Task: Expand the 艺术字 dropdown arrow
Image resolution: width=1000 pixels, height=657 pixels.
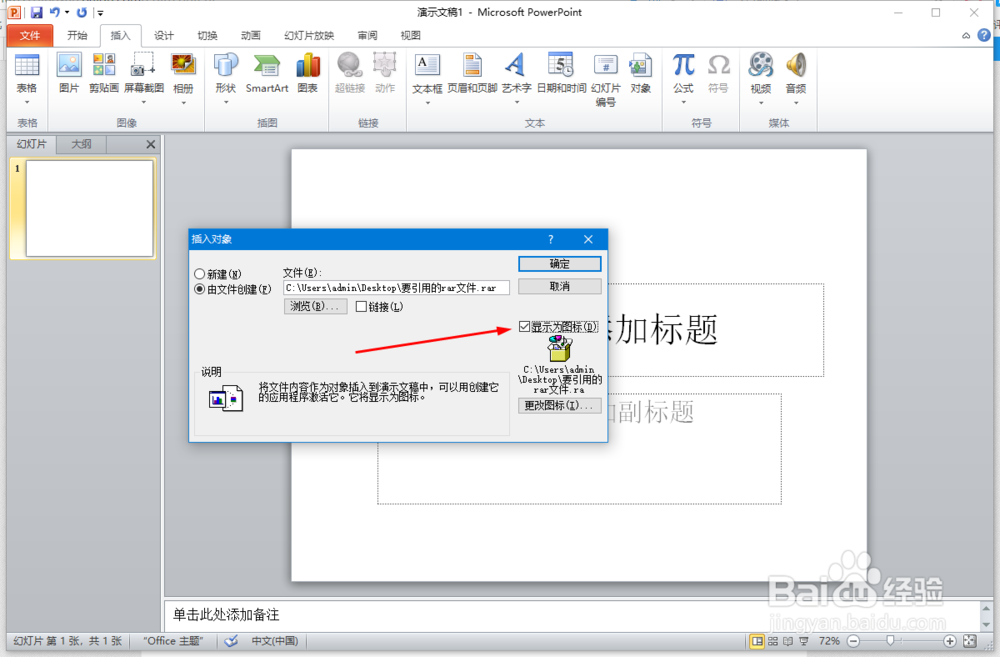Action: pos(516,102)
